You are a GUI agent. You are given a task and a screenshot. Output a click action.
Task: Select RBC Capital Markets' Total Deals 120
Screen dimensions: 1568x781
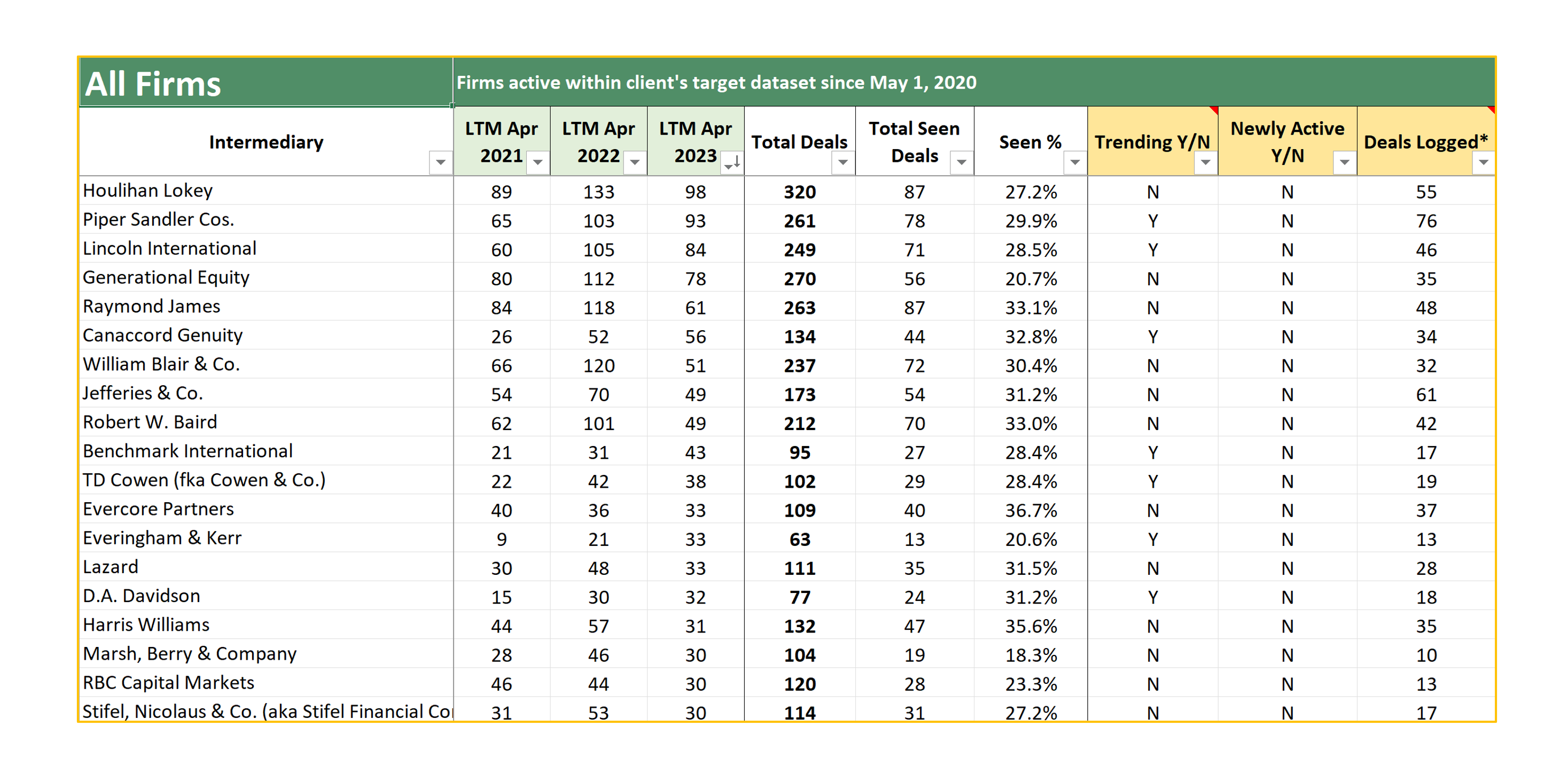(799, 683)
